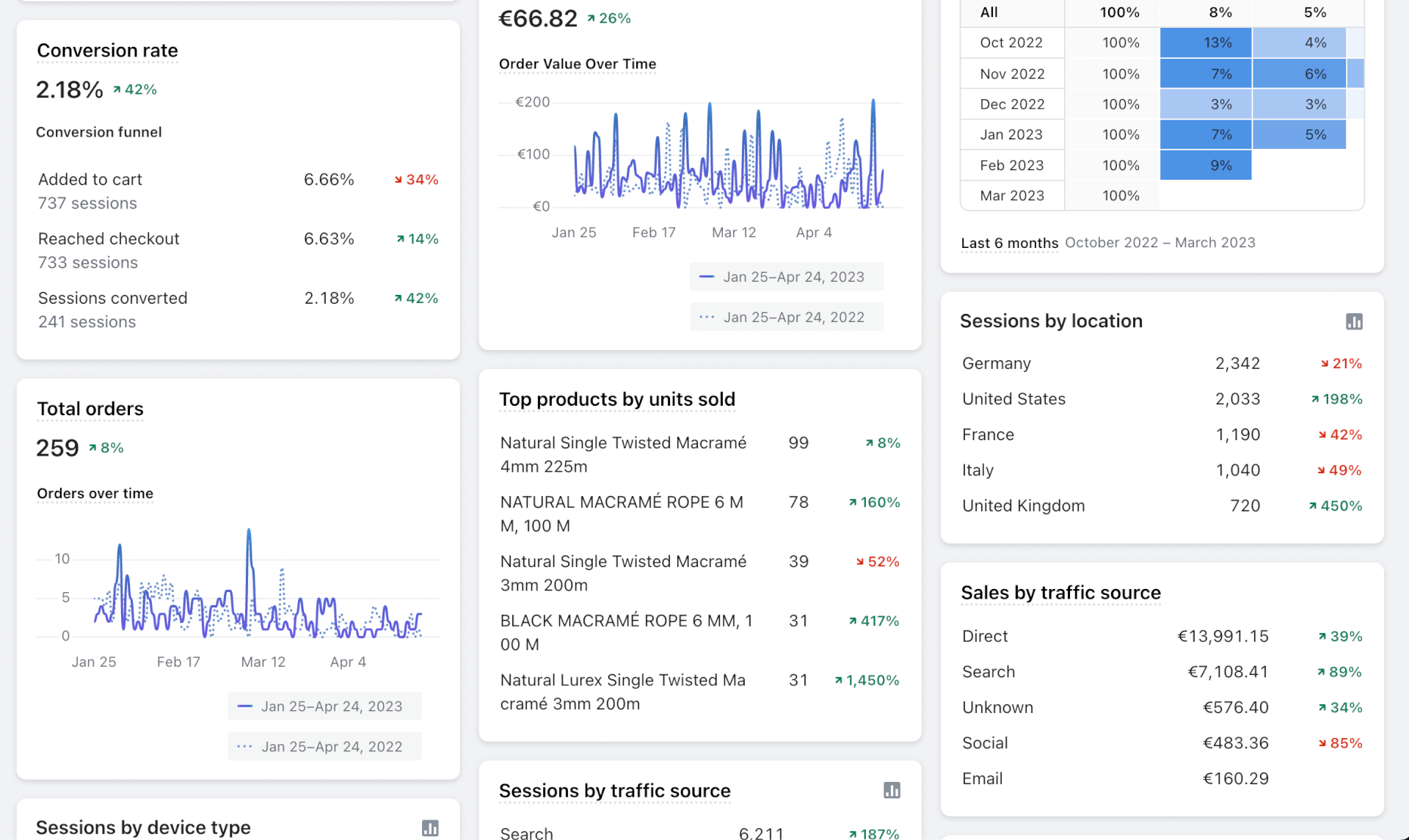Click orders legend Jan 25–Apr 24, 2023

tap(324, 706)
